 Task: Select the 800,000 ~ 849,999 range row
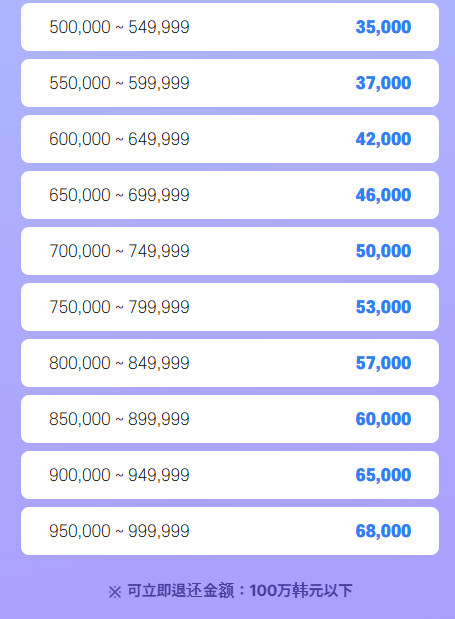230,363
